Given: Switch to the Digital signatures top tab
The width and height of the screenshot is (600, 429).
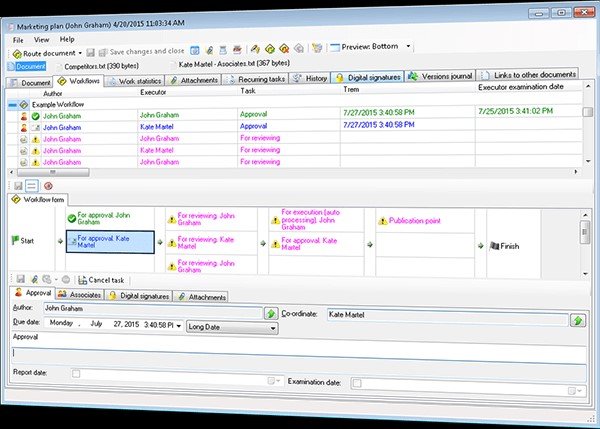Looking at the screenshot, I should tap(368, 77).
